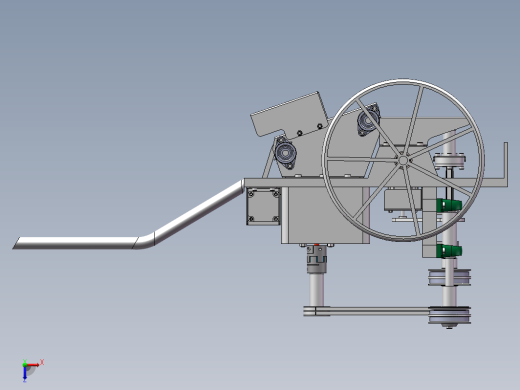The width and height of the screenshot is (520, 390).
Task: Select the blue downward axis of the triad
Action: click(x=25, y=374)
